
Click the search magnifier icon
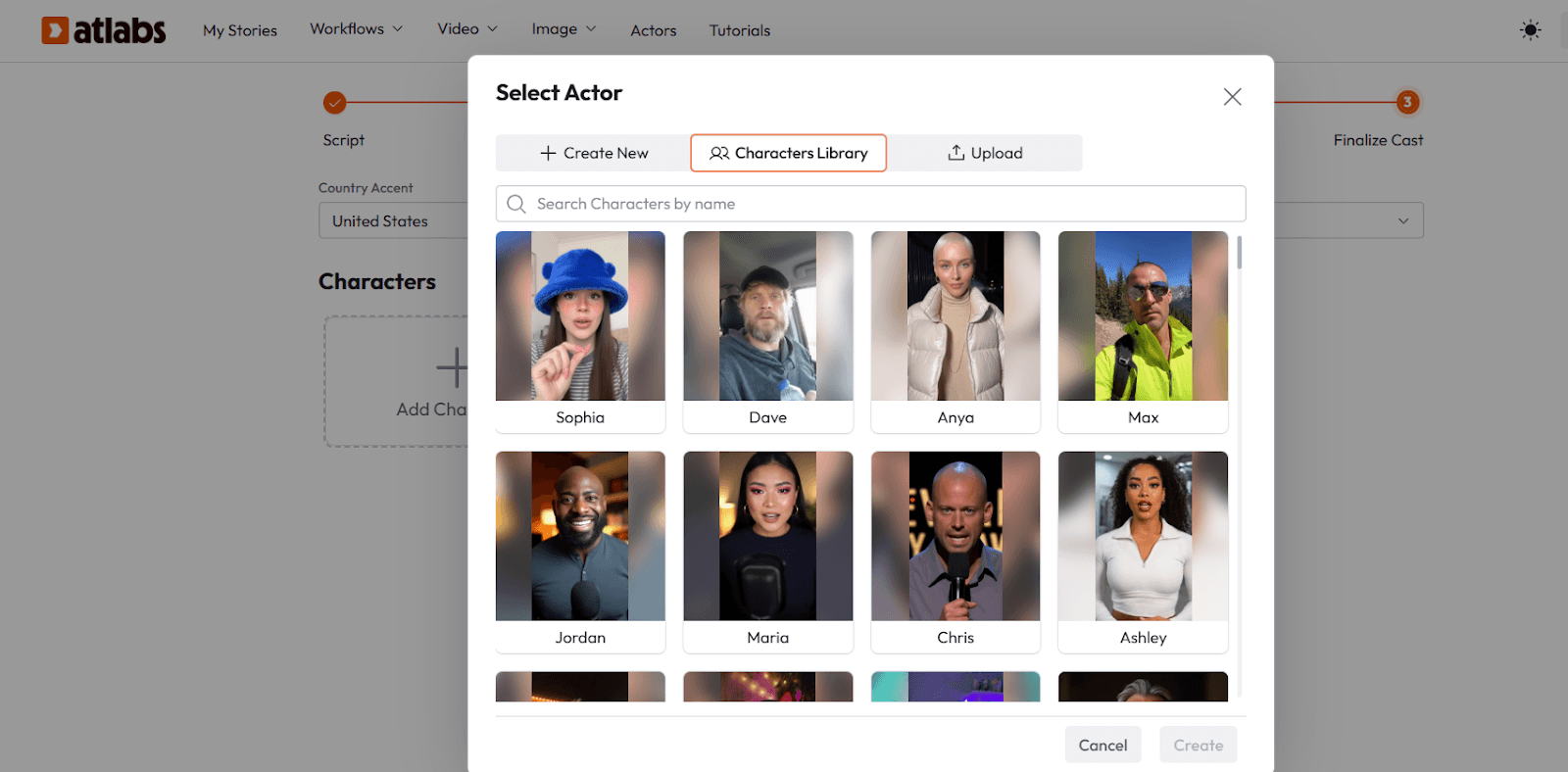516,204
